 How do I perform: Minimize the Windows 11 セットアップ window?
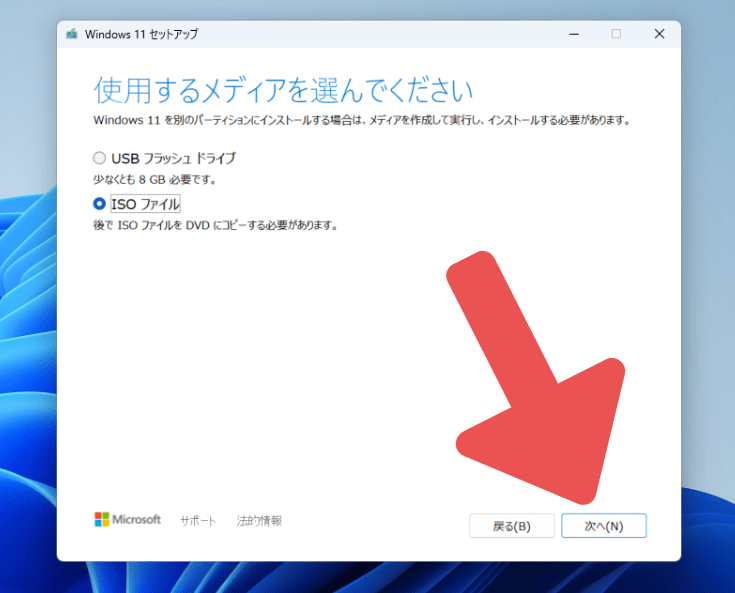tap(574, 34)
